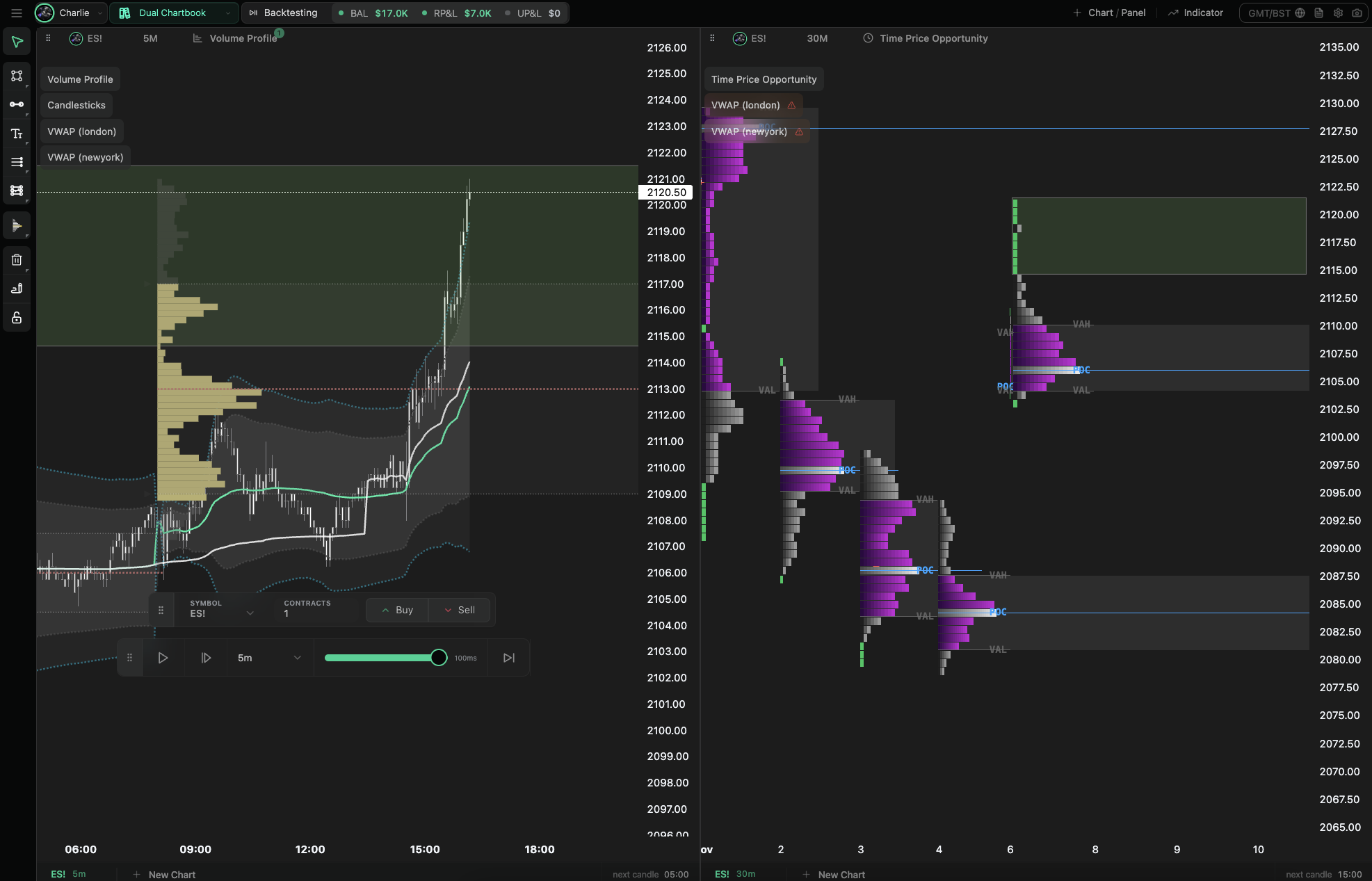1372x881 pixels.
Task: Toggle left chart VWAP (newyork) label
Action: [86, 157]
